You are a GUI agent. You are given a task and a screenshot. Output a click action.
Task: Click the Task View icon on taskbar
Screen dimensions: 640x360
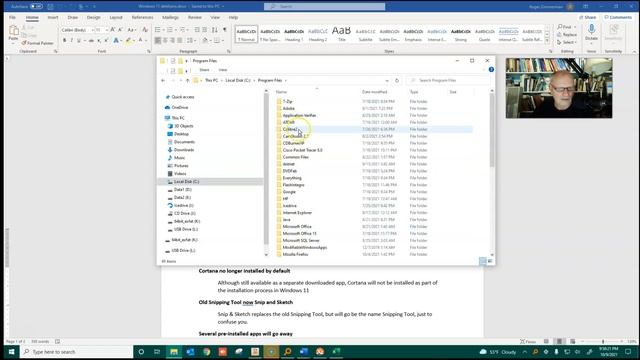[157, 351]
